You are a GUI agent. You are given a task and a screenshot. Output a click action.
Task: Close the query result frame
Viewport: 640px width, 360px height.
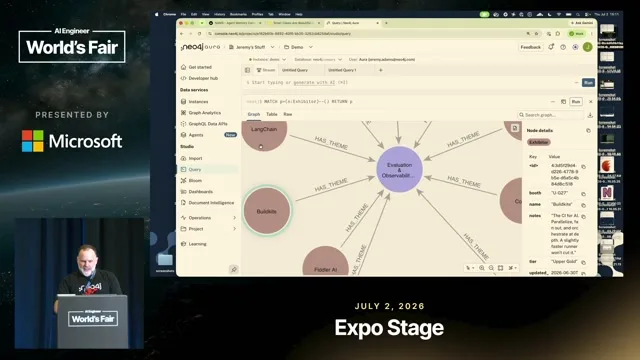point(591,102)
